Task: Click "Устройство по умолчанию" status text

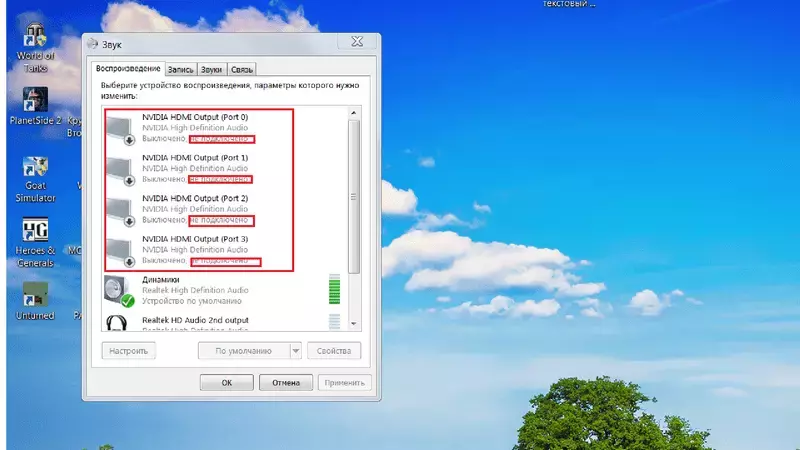Action: 192,301
